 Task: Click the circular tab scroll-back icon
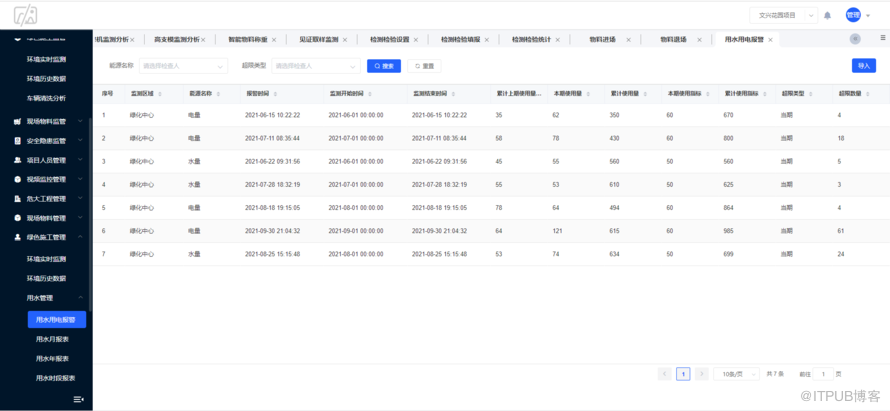click(x=855, y=39)
